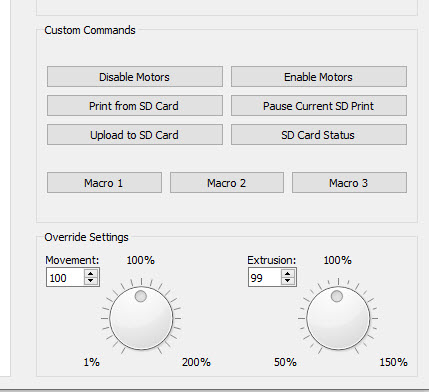The height and width of the screenshot is (392, 429).
Task: Click the Extrusion override dial knob
Action: (338, 318)
